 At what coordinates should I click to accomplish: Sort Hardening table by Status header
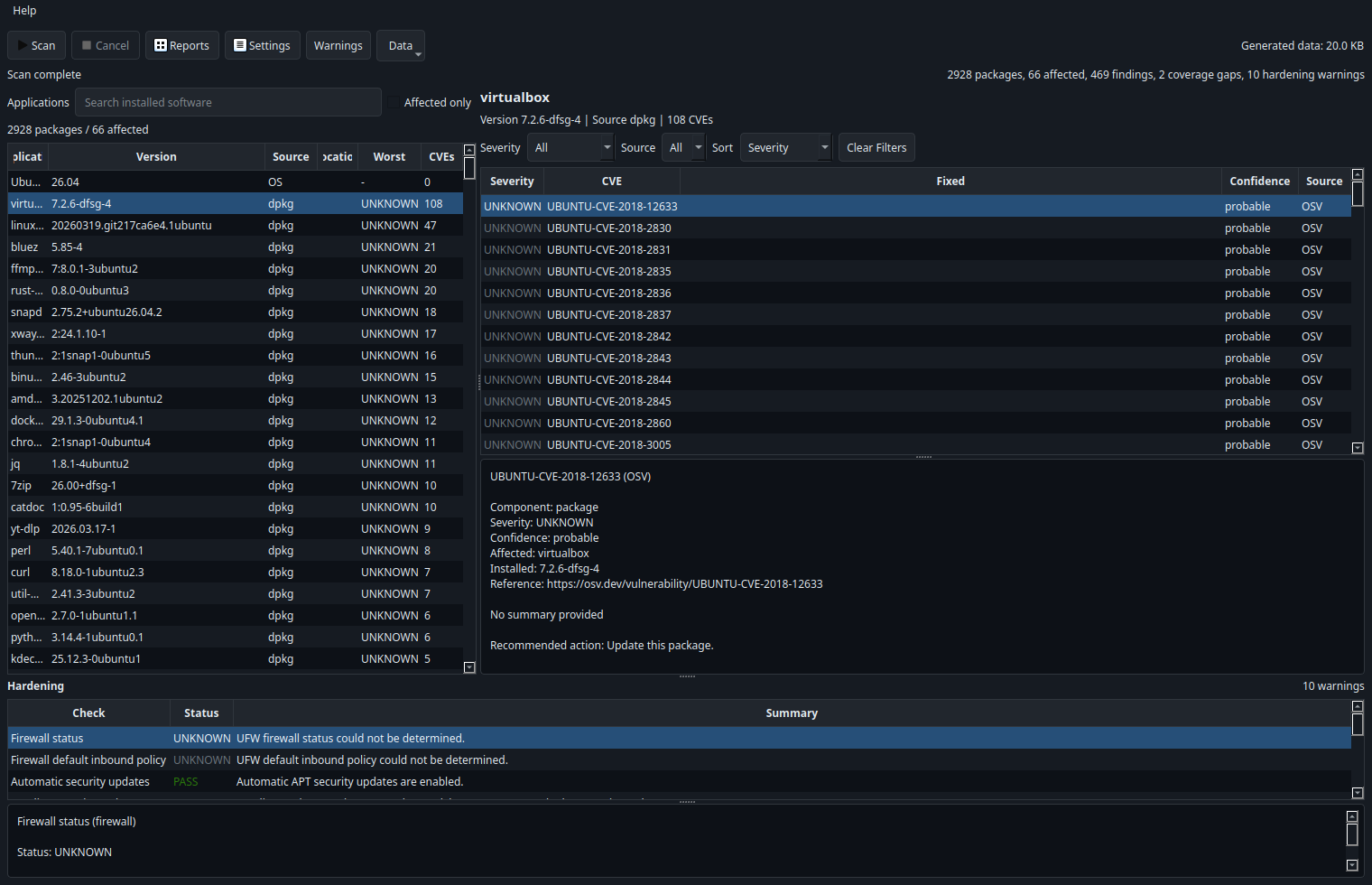[x=201, y=713]
